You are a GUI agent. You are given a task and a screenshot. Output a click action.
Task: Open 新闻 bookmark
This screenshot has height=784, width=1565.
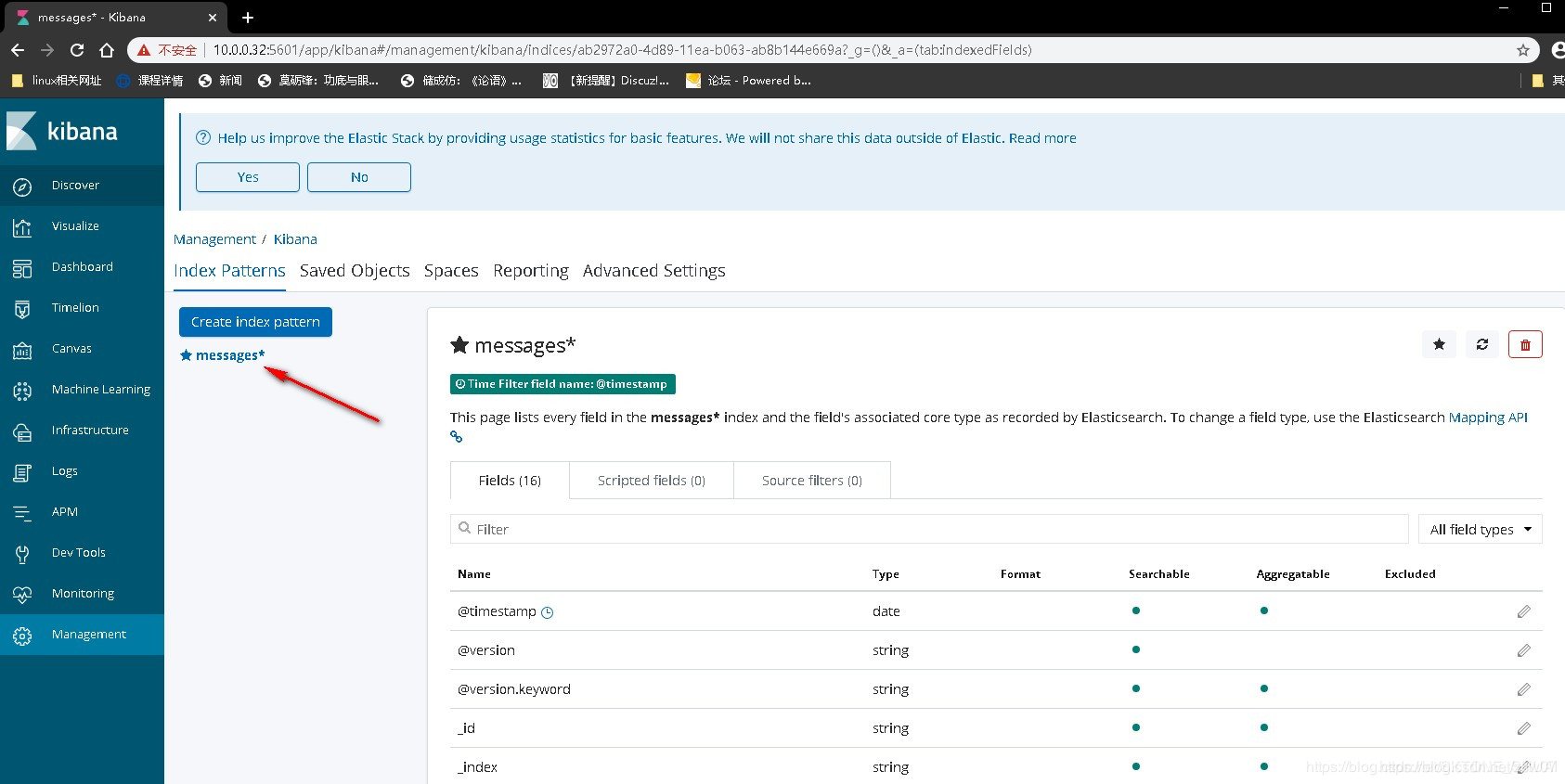[220, 81]
